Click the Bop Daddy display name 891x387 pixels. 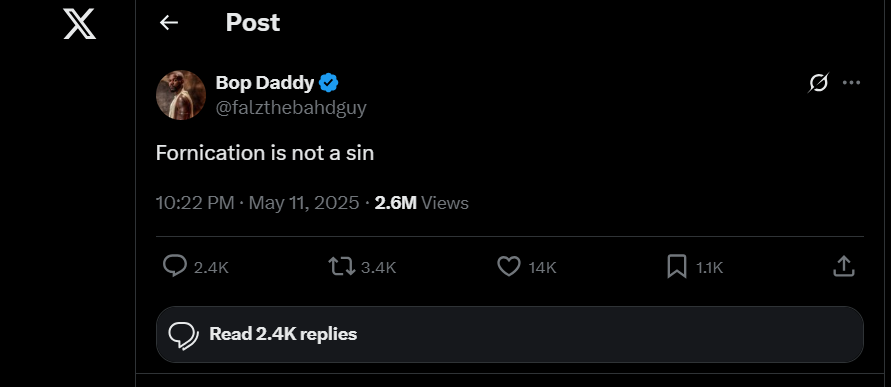[265, 83]
